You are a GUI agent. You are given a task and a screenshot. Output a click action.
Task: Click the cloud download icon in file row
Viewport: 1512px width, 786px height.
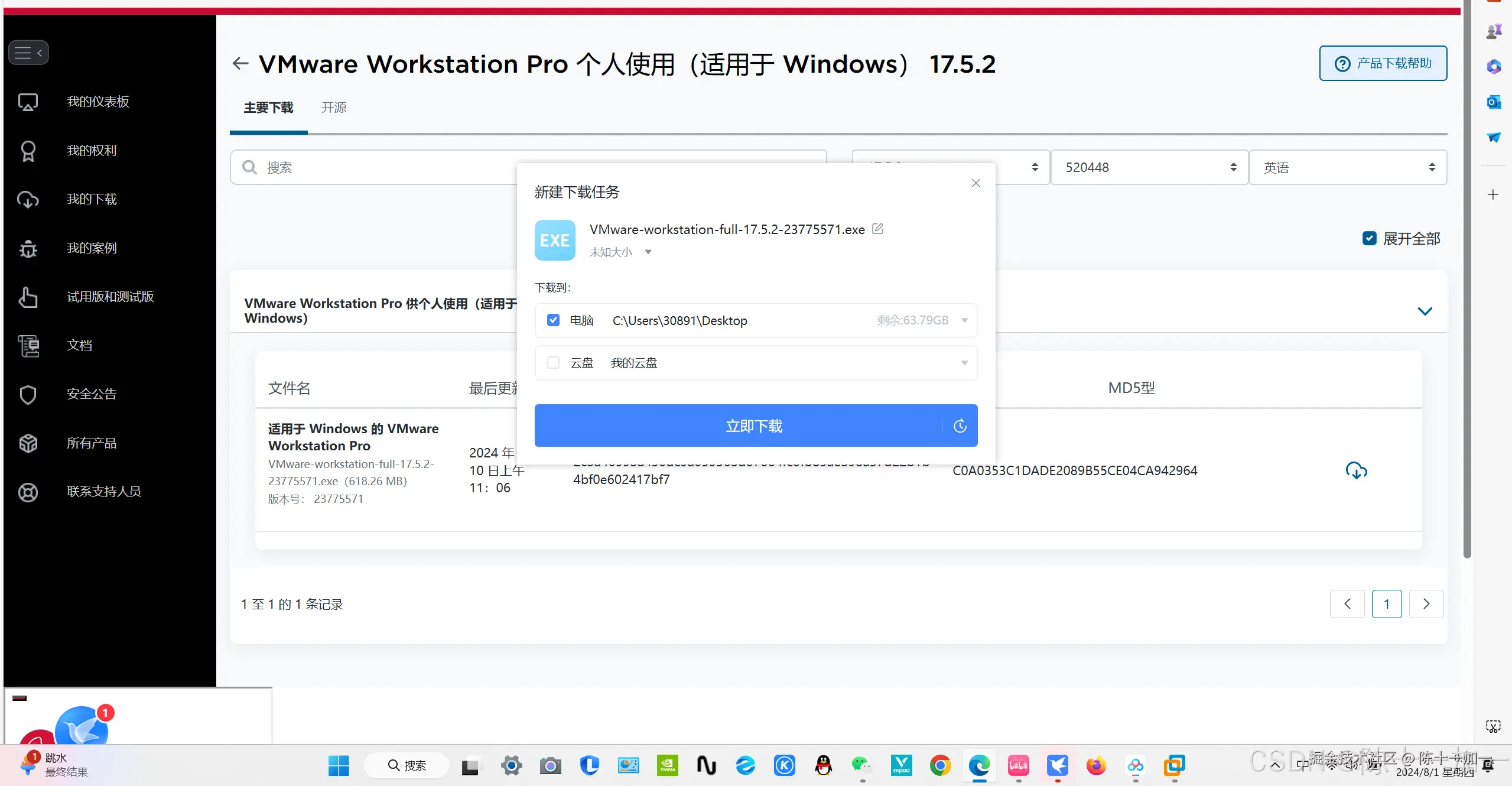click(1356, 470)
